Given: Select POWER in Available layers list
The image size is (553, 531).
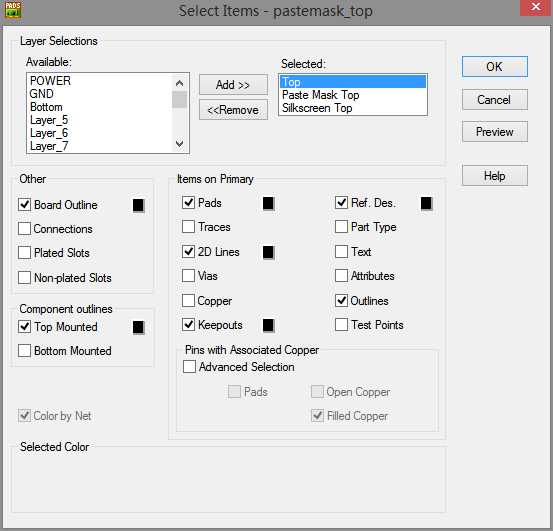Looking at the screenshot, I should 50,81.
